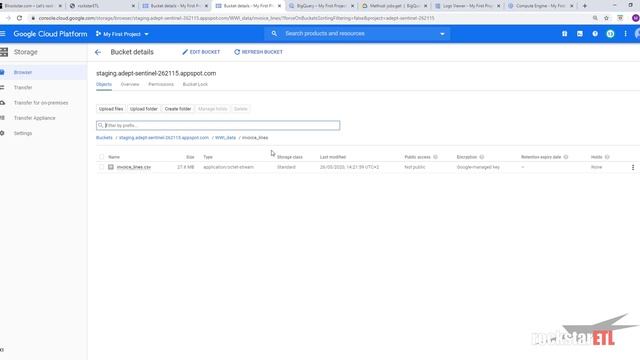
Task: Switch to the Permissions tab
Action: click(161, 84)
